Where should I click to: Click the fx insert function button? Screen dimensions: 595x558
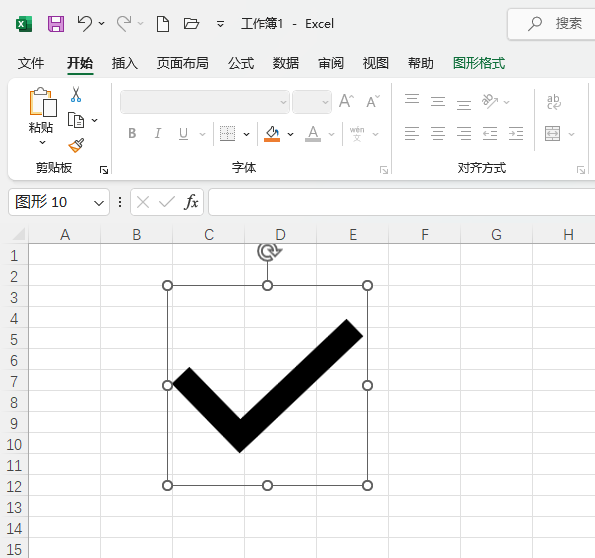coord(191,202)
